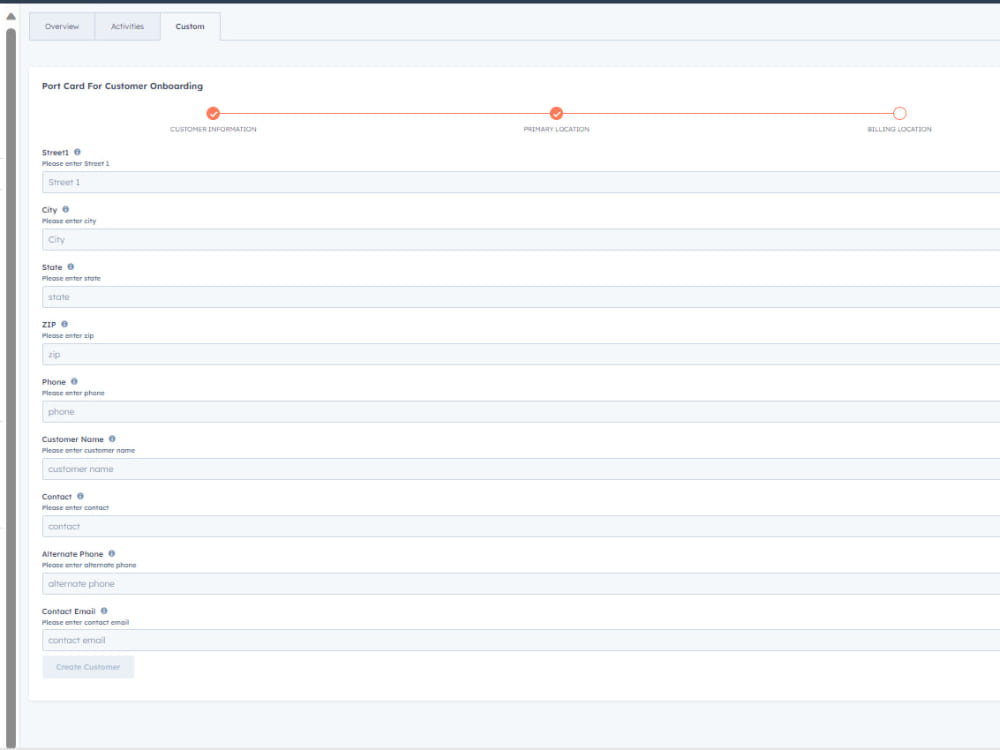
Task: Click the scroll up arrow on the left scrollbar
Action: (x=11, y=17)
